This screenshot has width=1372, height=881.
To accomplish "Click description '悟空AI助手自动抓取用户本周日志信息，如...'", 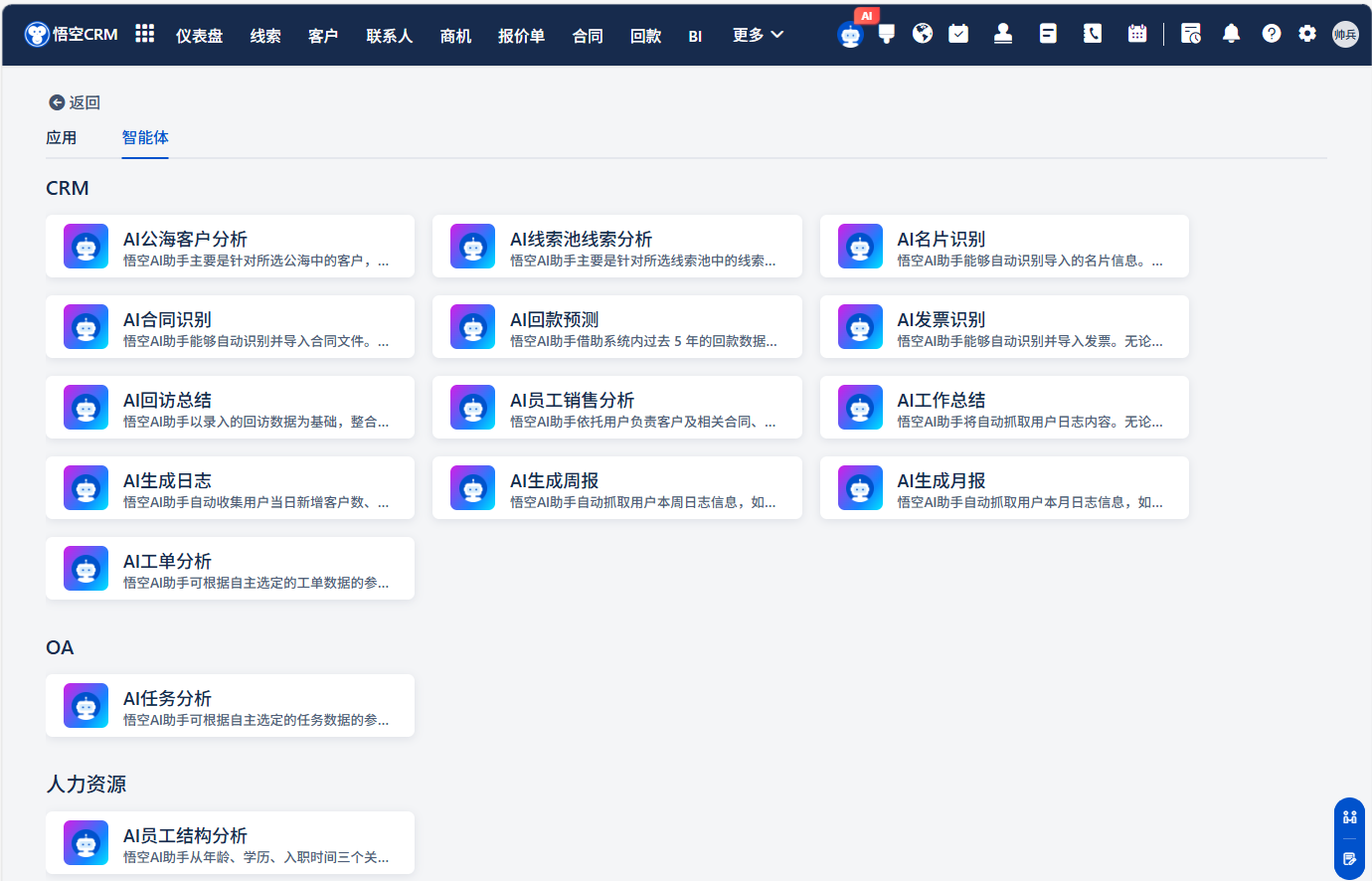I will tap(643, 502).
